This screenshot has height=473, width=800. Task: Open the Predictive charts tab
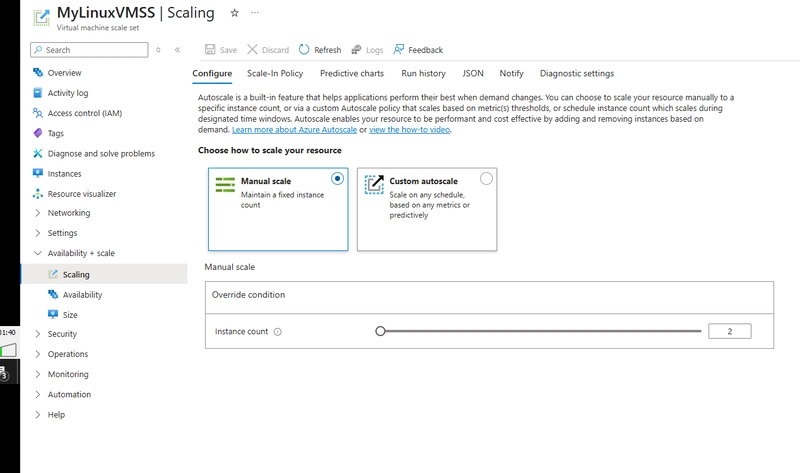click(352, 73)
